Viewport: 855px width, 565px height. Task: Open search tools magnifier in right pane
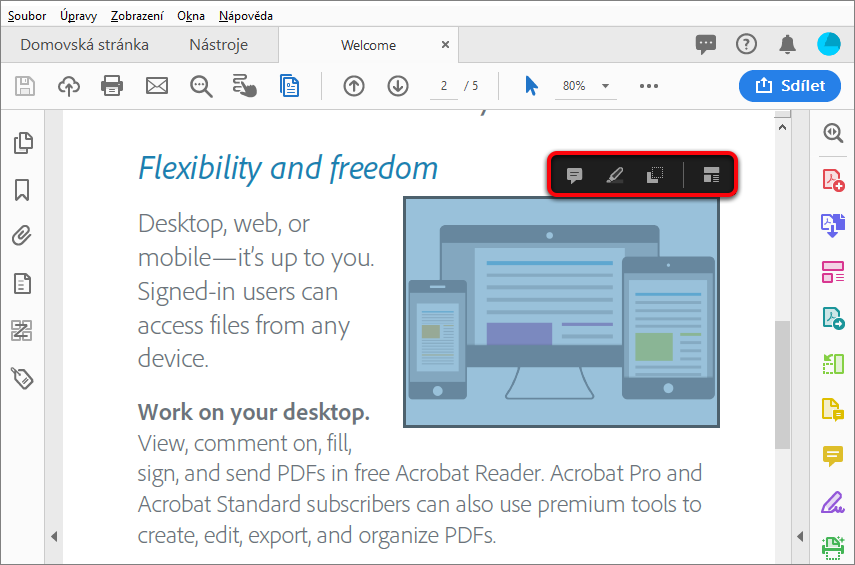[x=833, y=133]
